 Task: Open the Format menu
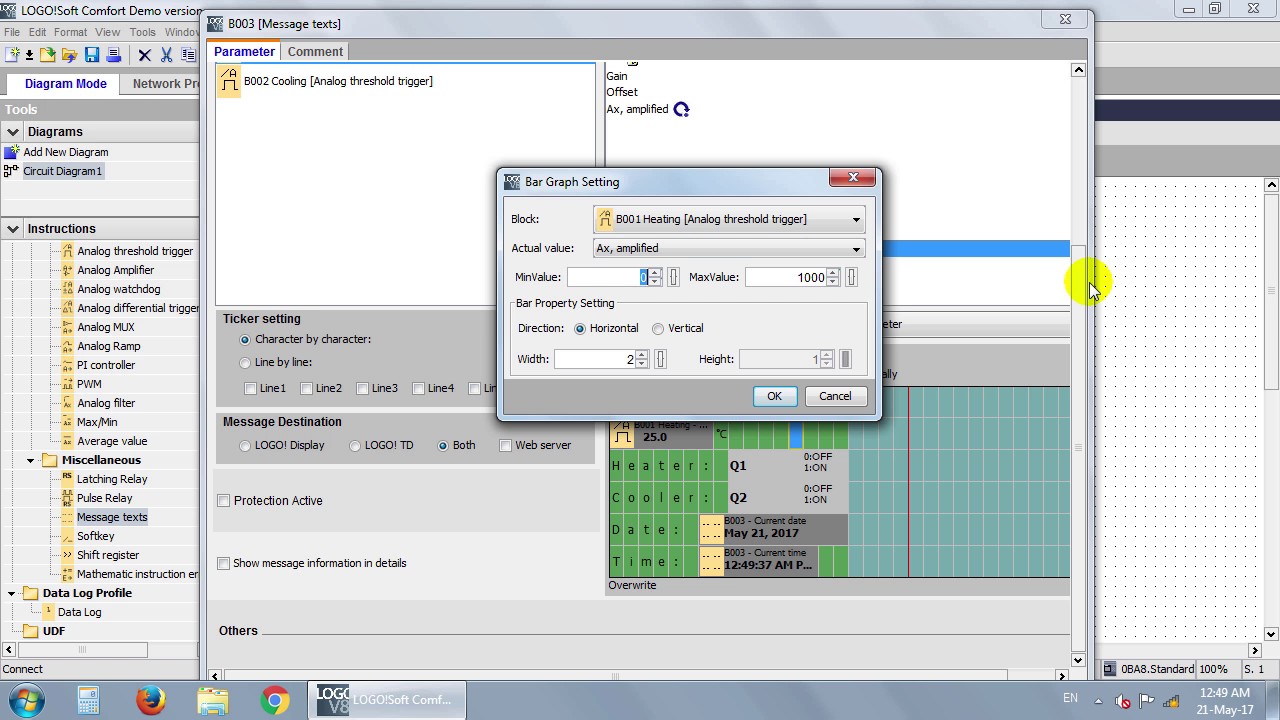click(70, 32)
